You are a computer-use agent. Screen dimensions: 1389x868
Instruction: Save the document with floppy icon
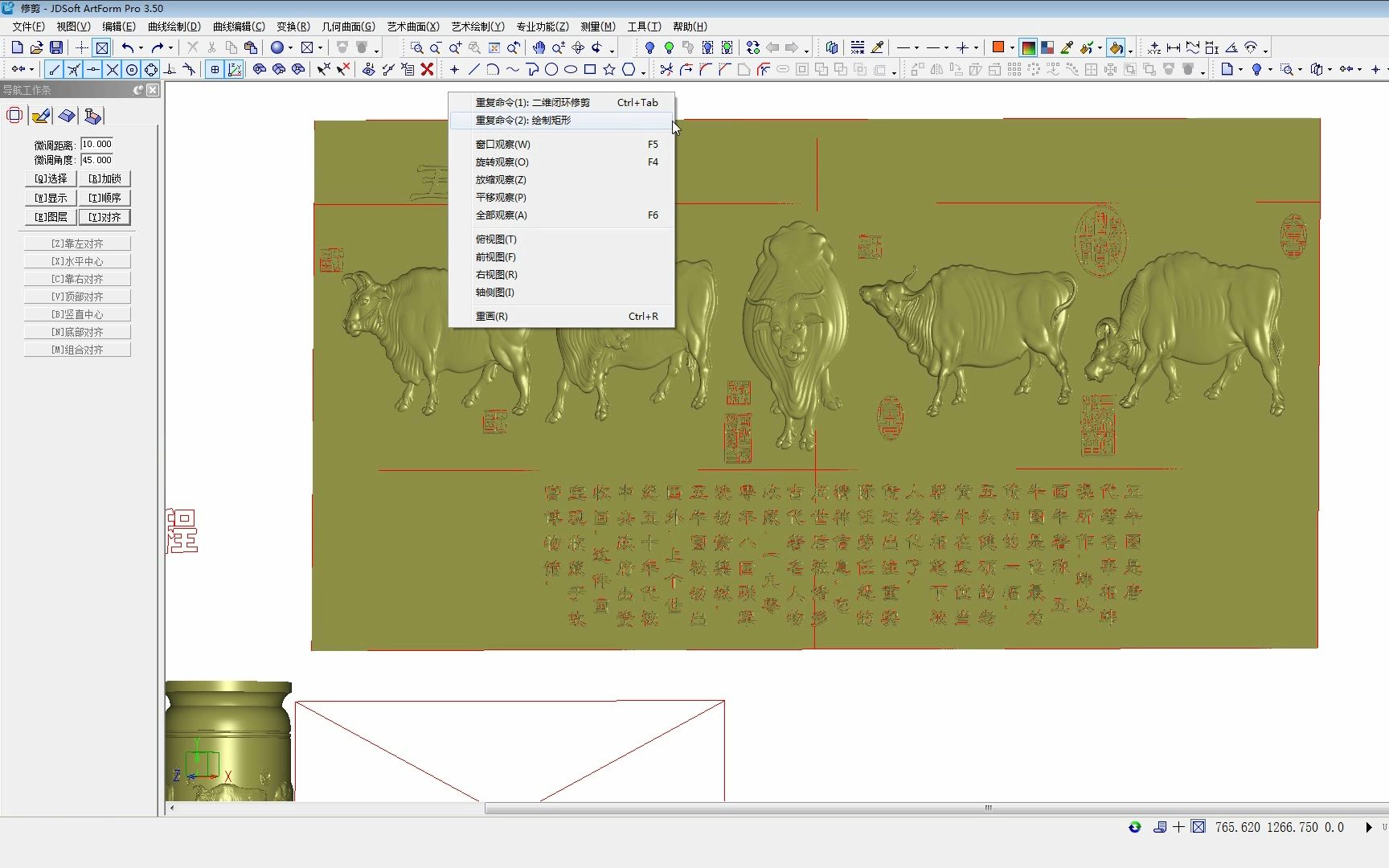coord(56,47)
